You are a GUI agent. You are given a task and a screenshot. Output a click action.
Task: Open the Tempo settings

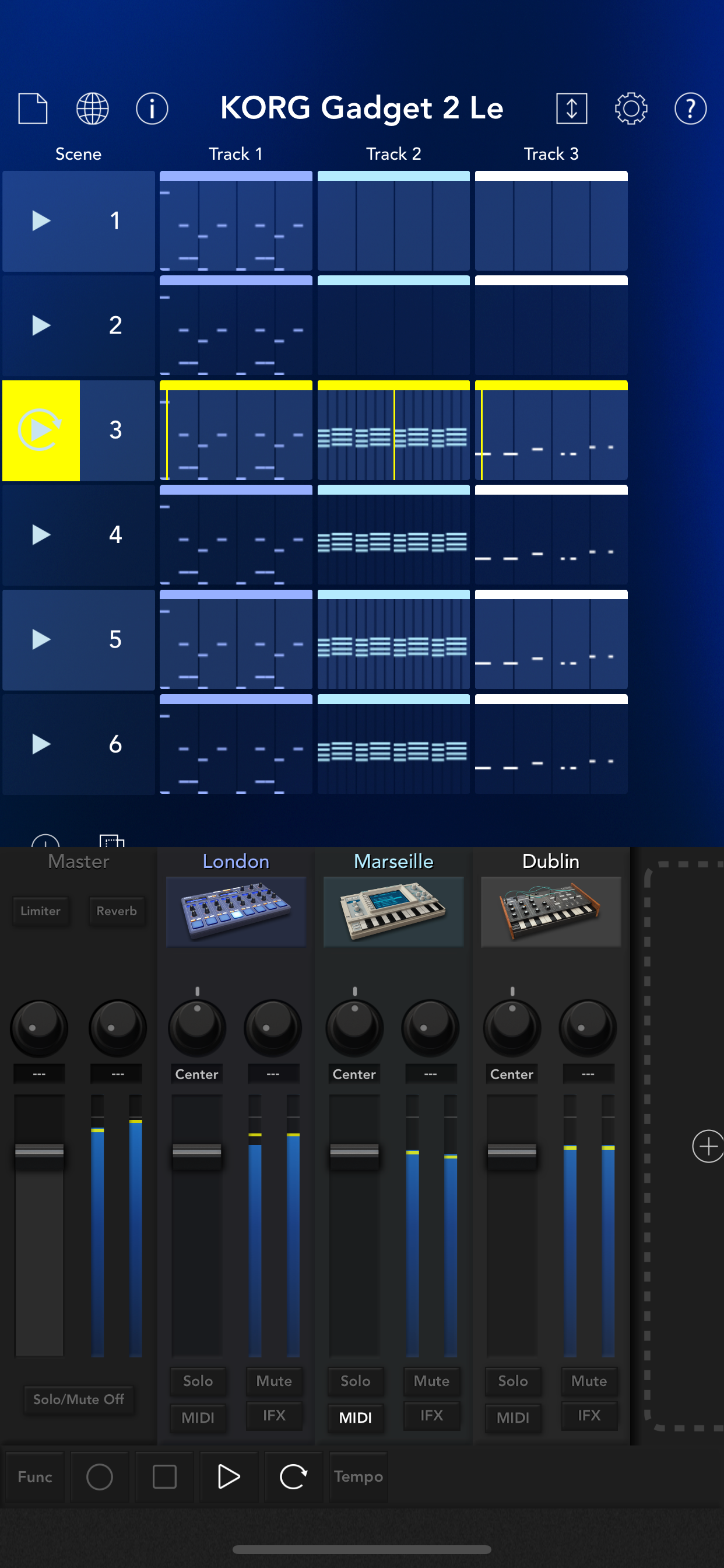coord(359,1476)
